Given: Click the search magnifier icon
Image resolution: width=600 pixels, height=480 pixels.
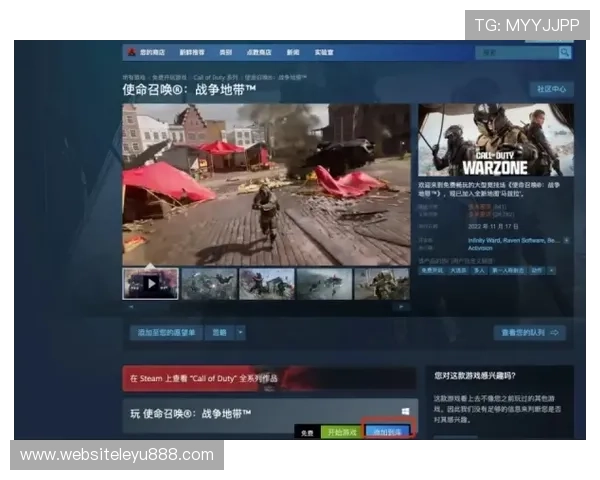Looking at the screenshot, I should coord(565,52).
